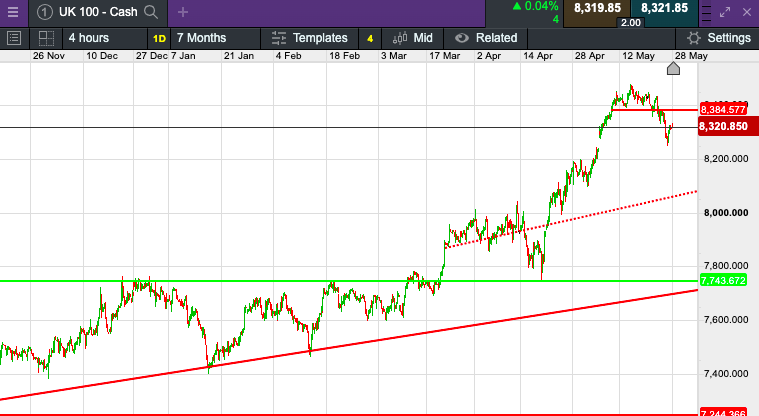Open the vertical dots options menu
The height and width of the screenshot is (416, 759).
tap(706, 14)
